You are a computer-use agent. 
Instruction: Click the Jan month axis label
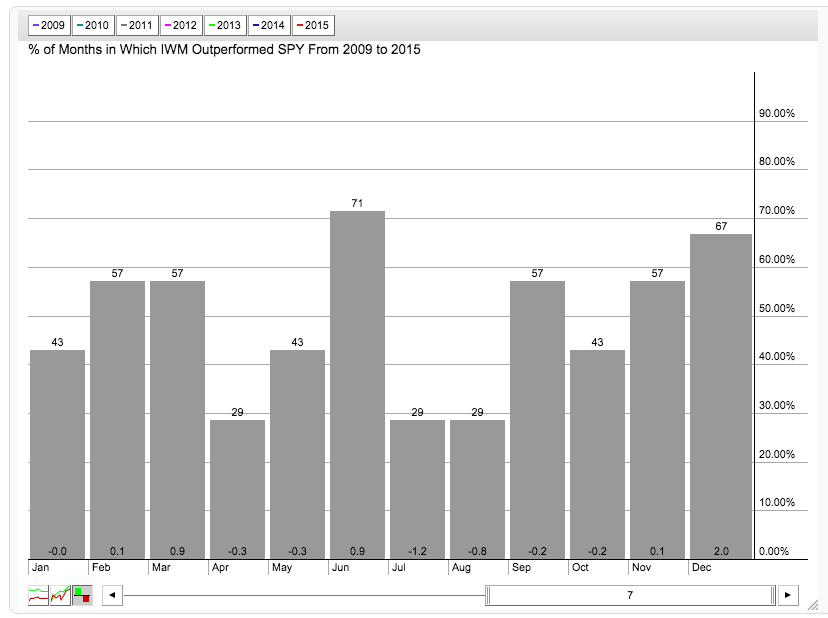point(40,567)
